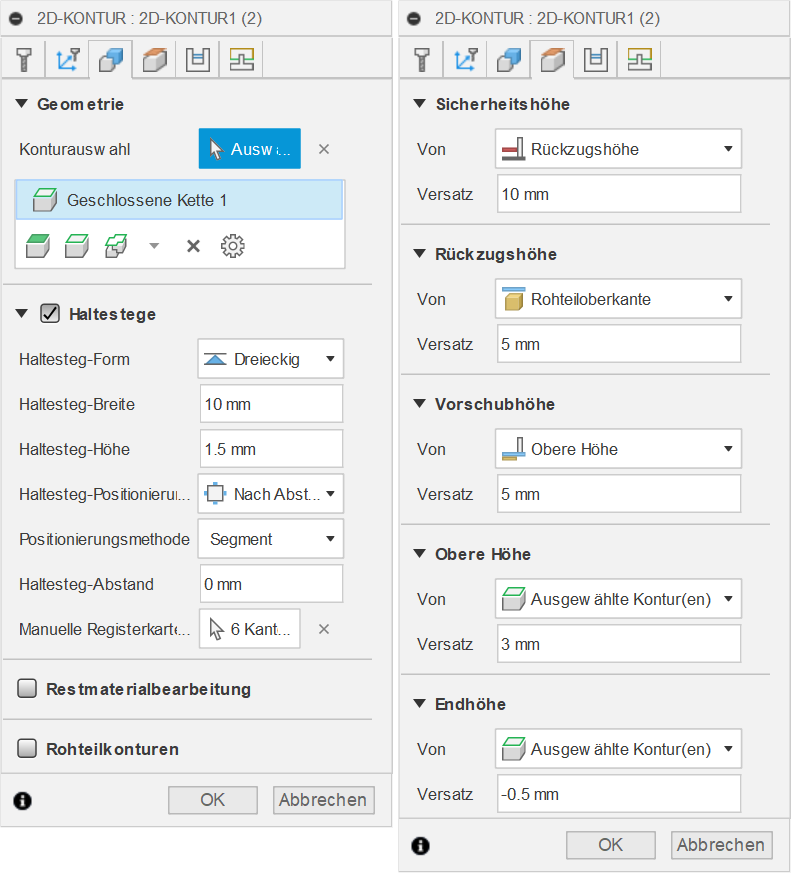791x873 pixels.
Task: Click the Endhöhe Versatz field showing -0.5 mm
Action: click(618, 794)
